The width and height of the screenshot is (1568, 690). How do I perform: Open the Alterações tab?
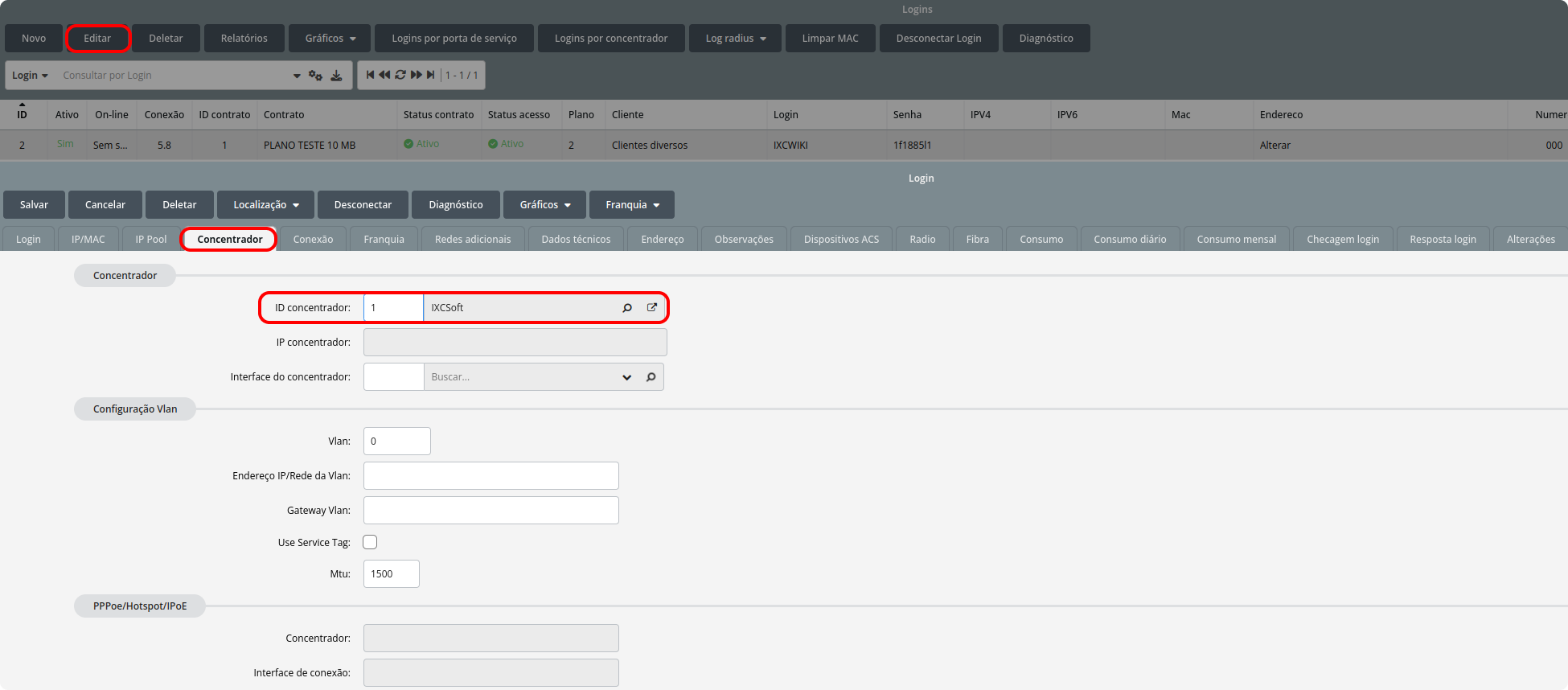tap(1530, 240)
